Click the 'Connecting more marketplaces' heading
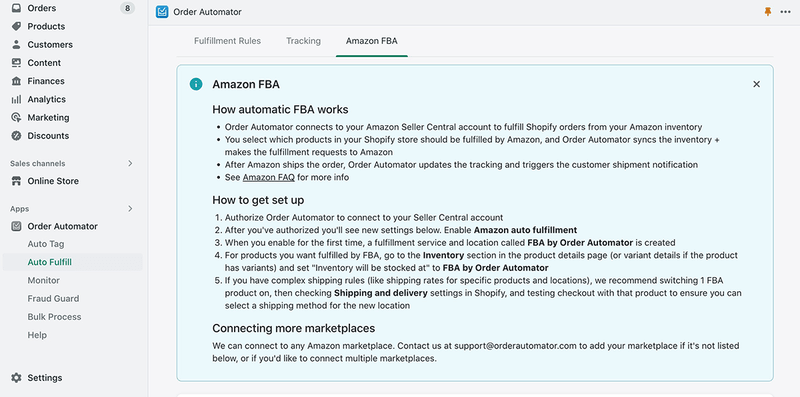Viewport: 800px width, 397px height. 294,328
